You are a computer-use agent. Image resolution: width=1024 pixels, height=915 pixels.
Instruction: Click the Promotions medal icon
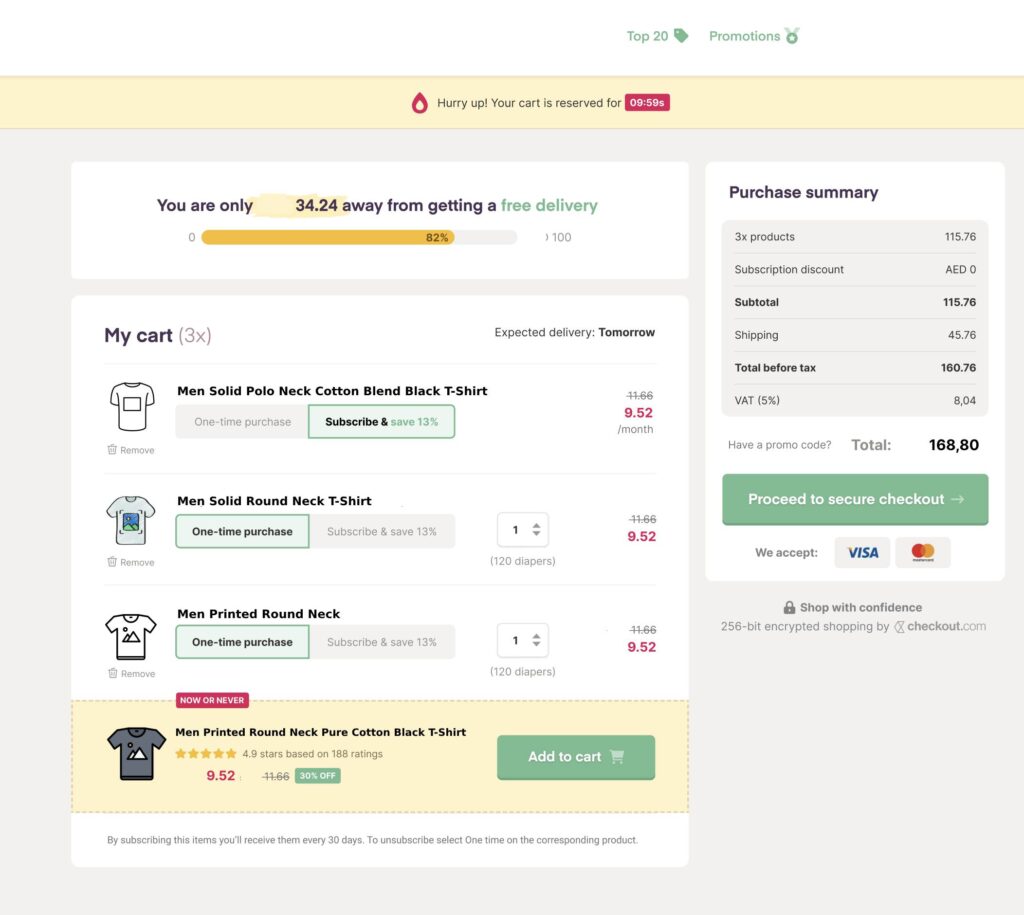pos(793,36)
